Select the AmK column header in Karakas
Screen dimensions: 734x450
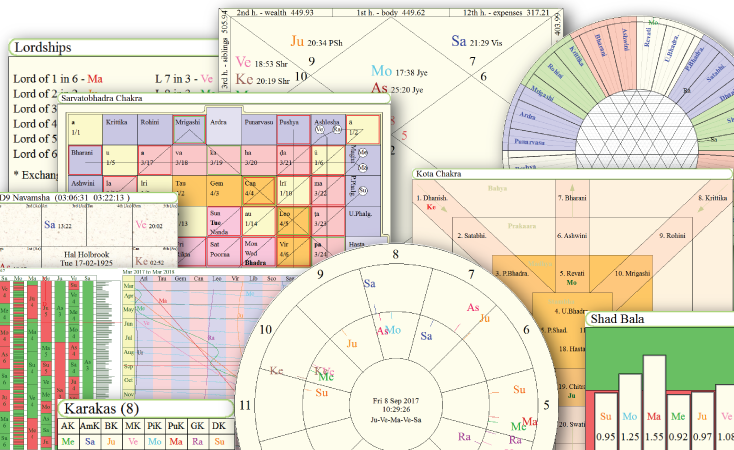pos(90,426)
